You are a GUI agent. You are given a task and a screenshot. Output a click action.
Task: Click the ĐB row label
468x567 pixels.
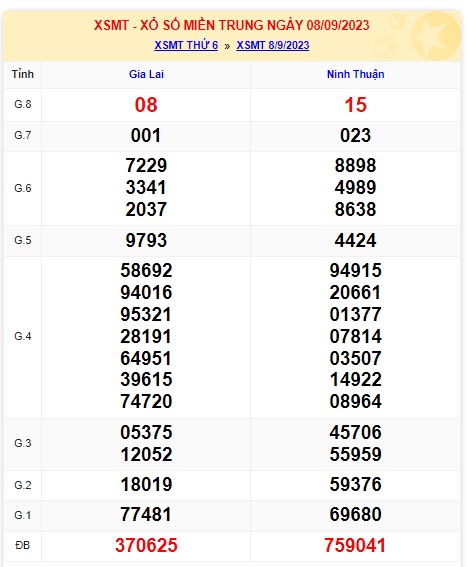pos(22,545)
